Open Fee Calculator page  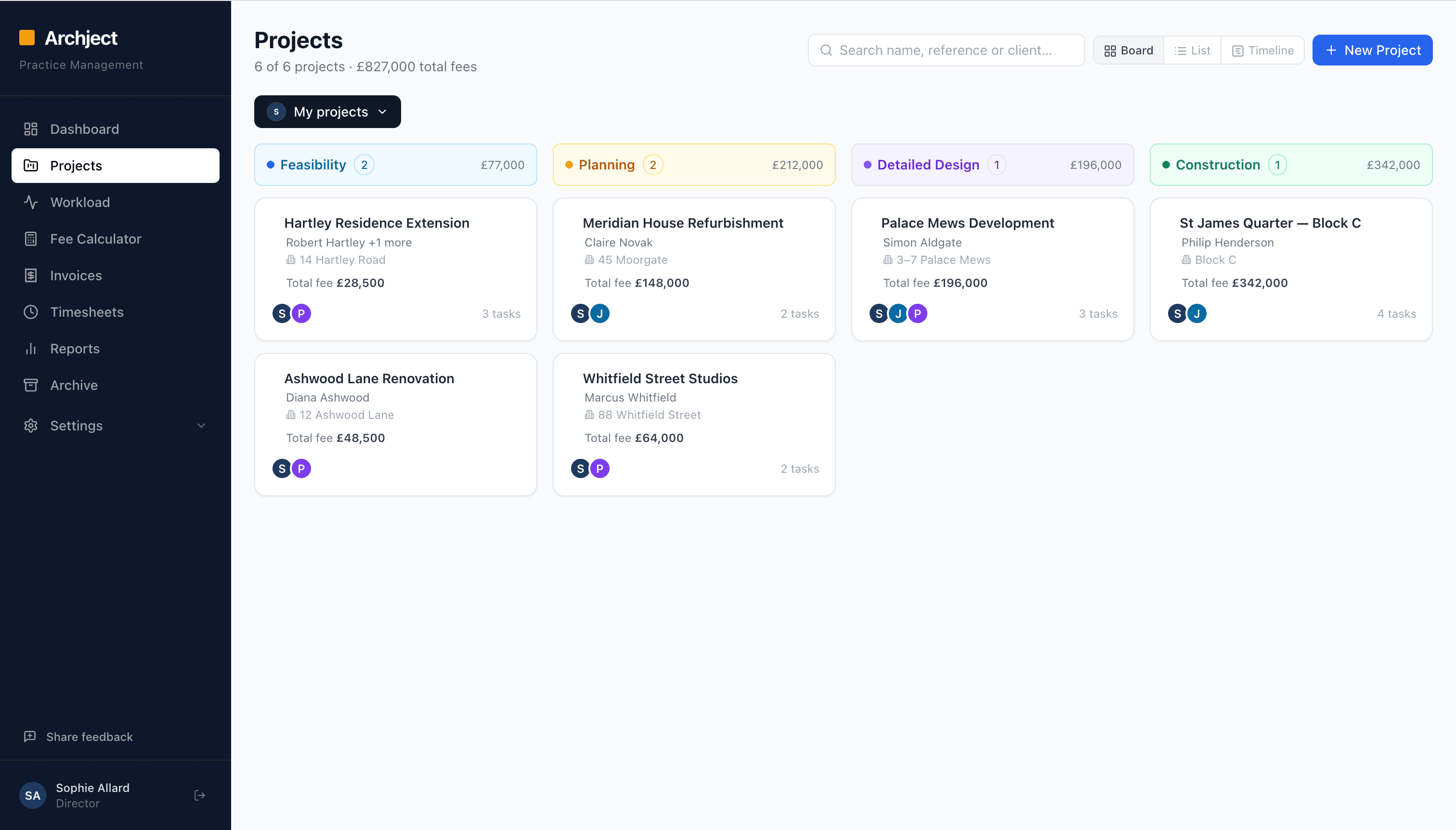point(115,238)
